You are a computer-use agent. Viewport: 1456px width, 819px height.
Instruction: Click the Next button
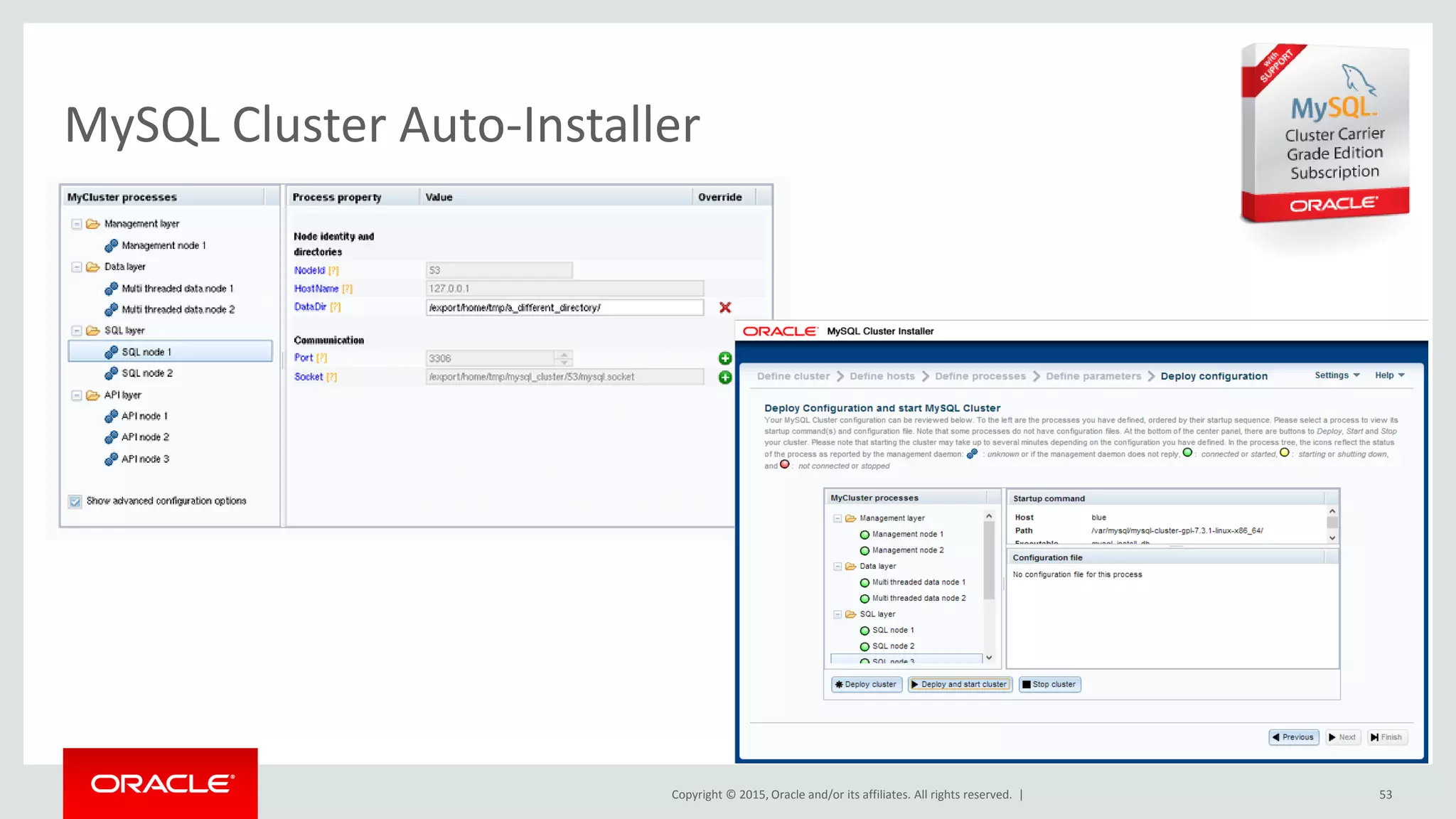(x=1342, y=737)
